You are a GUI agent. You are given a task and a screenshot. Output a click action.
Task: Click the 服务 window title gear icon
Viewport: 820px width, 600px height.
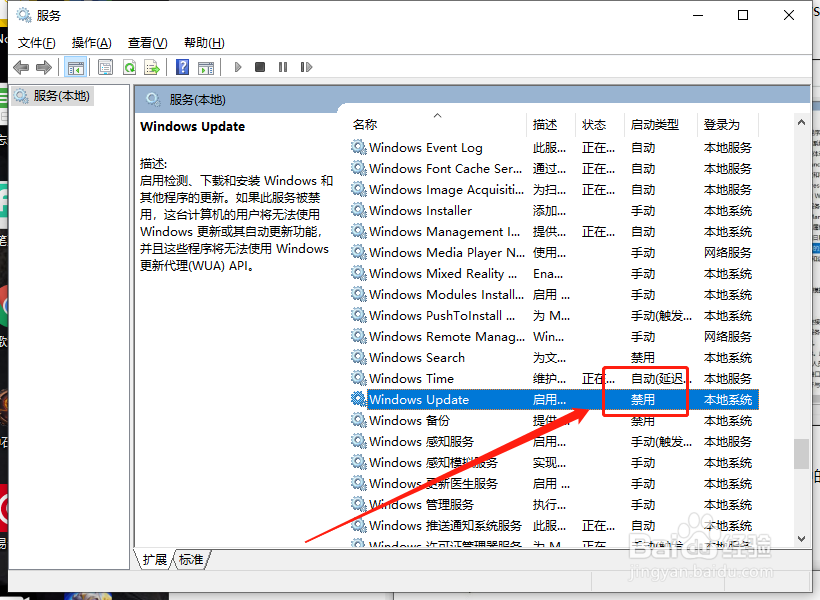pos(24,15)
